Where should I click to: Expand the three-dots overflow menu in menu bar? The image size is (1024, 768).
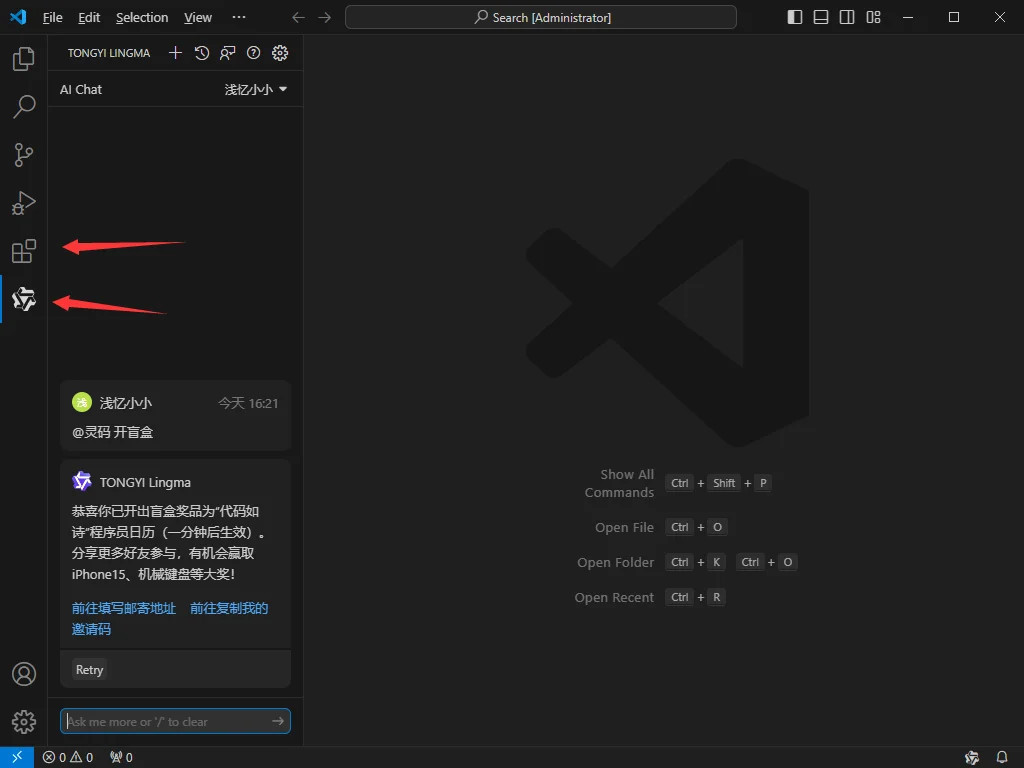(238, 17)
